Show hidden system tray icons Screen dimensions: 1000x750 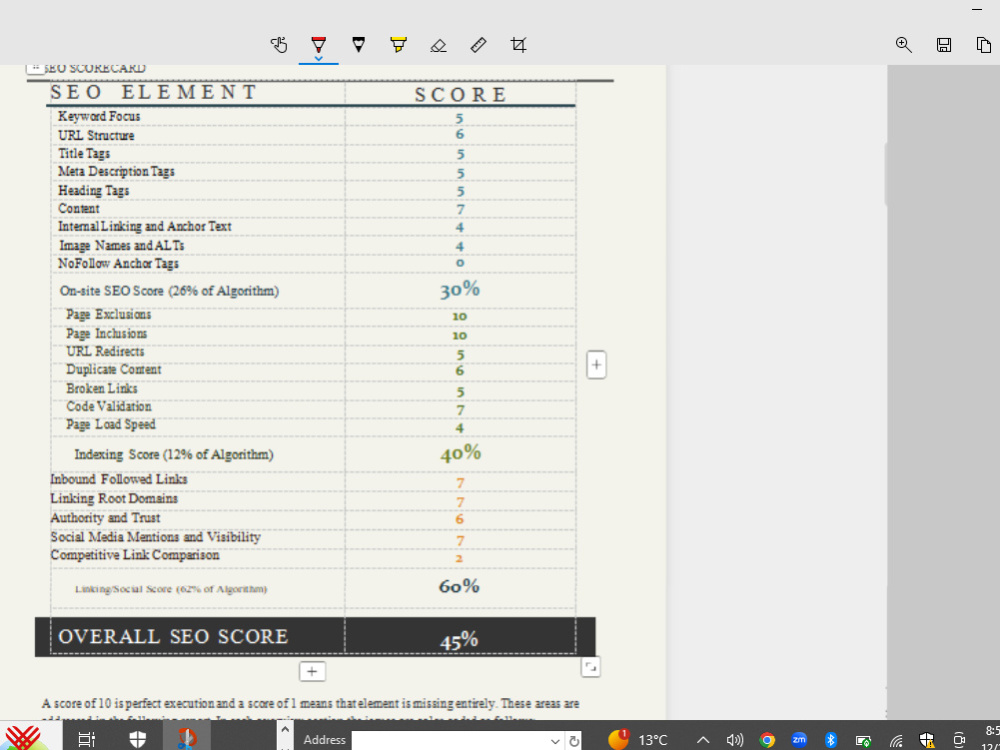coord(703,740)
